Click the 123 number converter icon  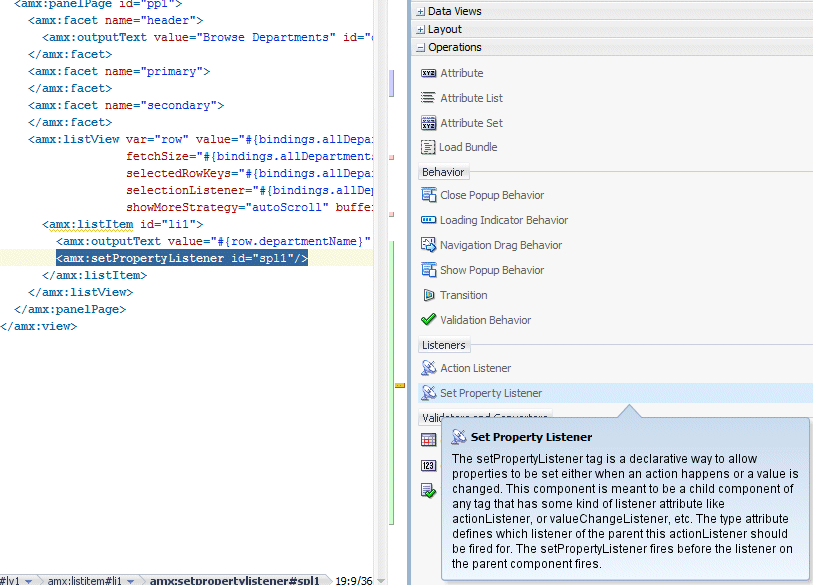tap(428, 465)
